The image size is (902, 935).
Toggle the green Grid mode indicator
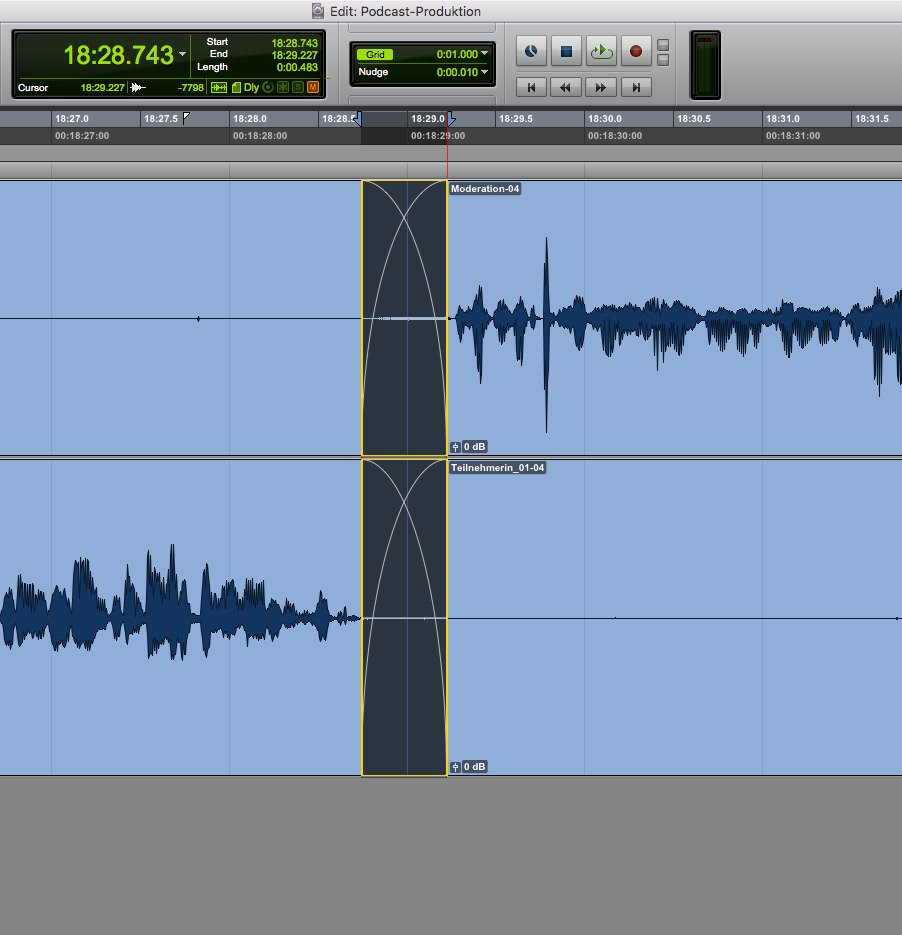(x=375, y=54)
